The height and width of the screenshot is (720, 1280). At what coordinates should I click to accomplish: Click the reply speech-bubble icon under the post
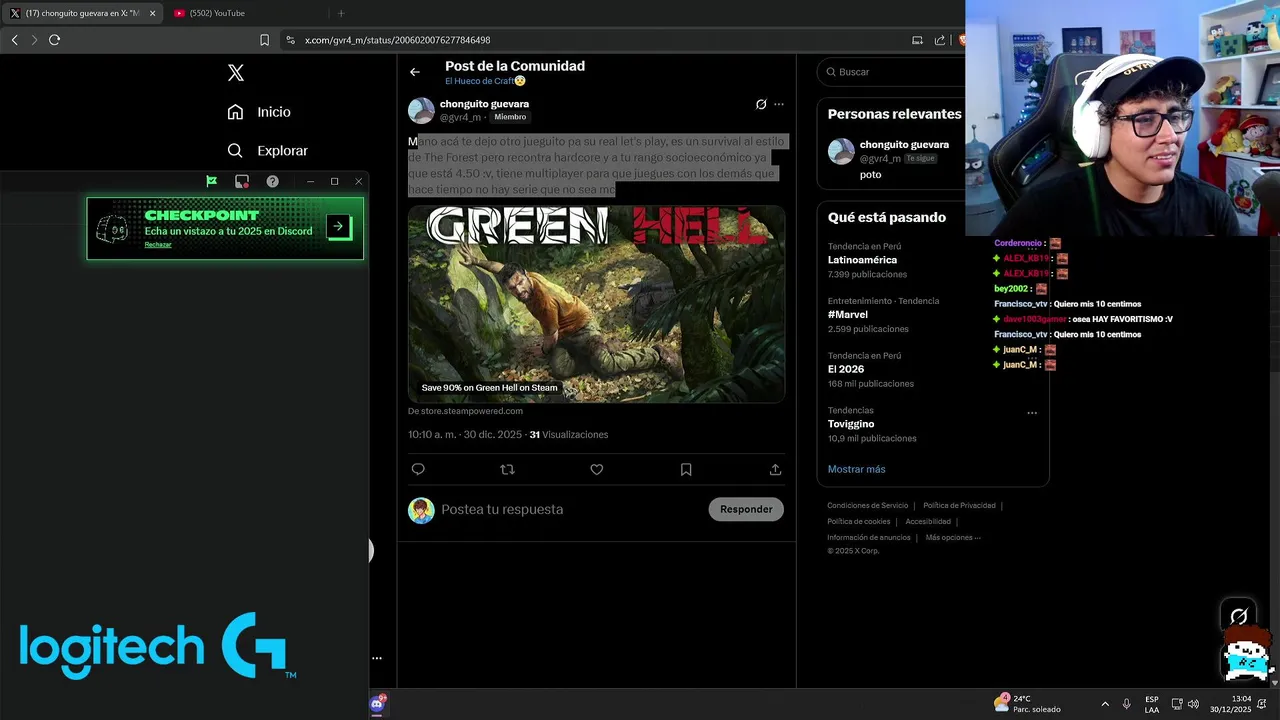pos(418,469)
